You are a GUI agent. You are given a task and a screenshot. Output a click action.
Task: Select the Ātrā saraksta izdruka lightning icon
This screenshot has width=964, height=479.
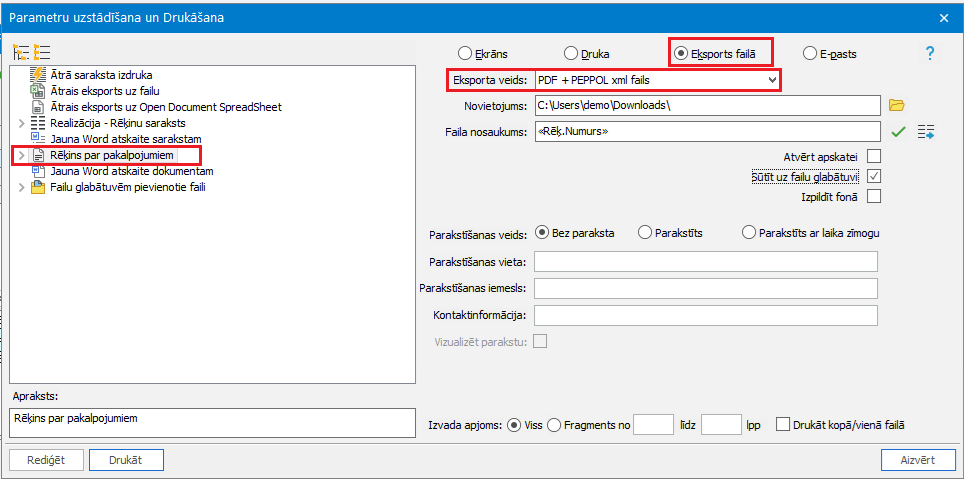38,75
